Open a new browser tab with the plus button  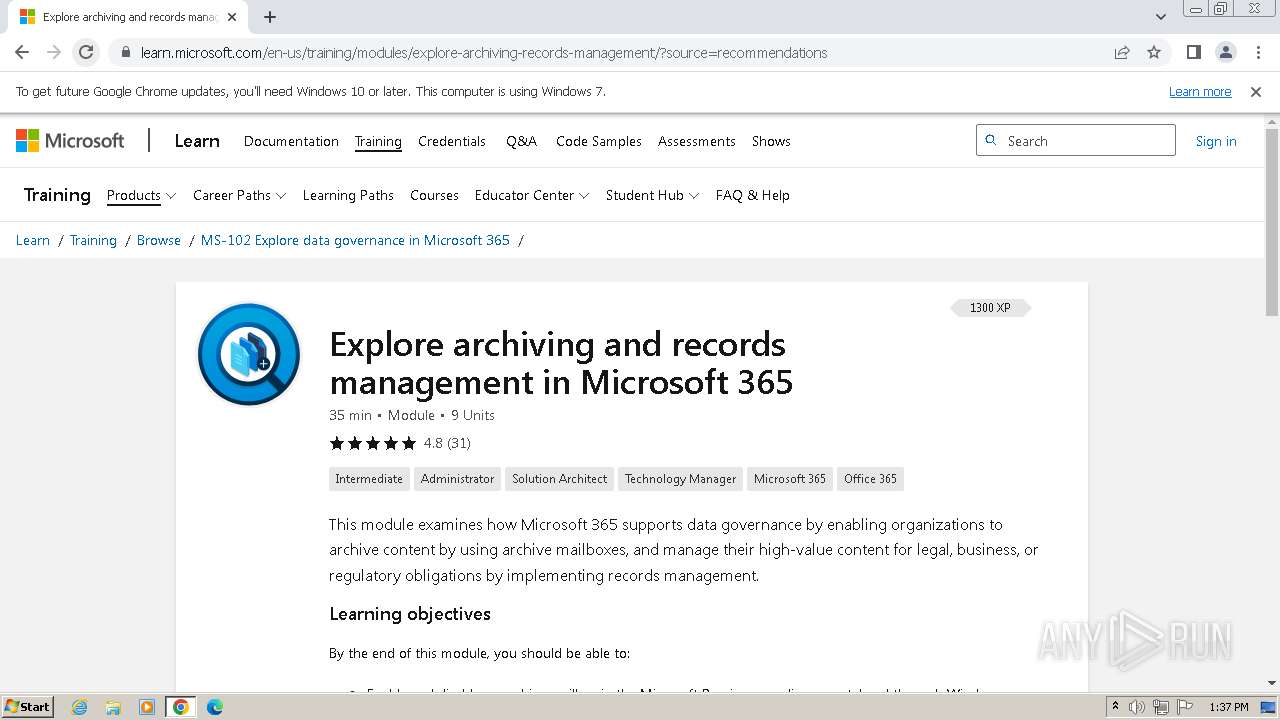click(270, 17)
